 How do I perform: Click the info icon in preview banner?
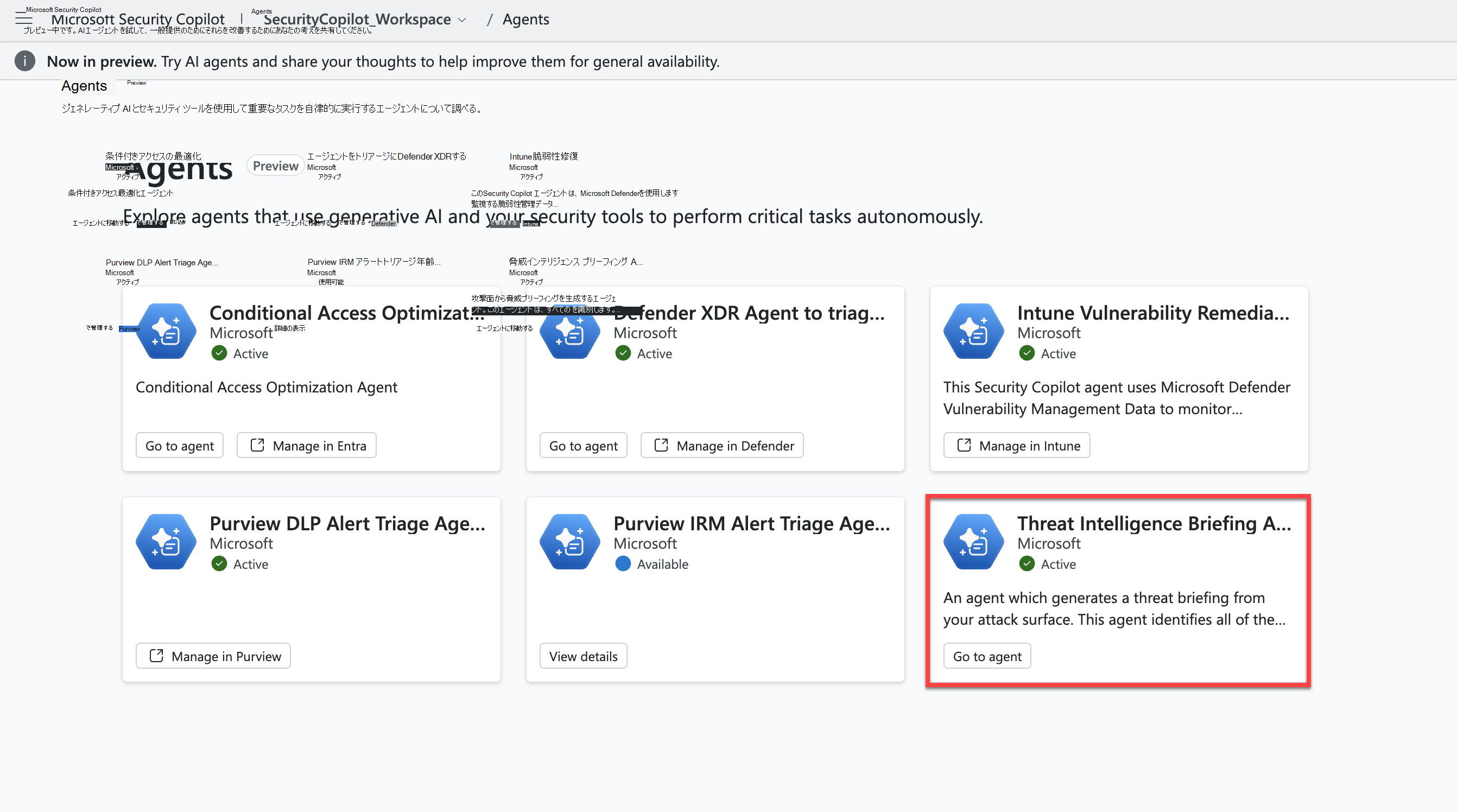click(25, 61)
